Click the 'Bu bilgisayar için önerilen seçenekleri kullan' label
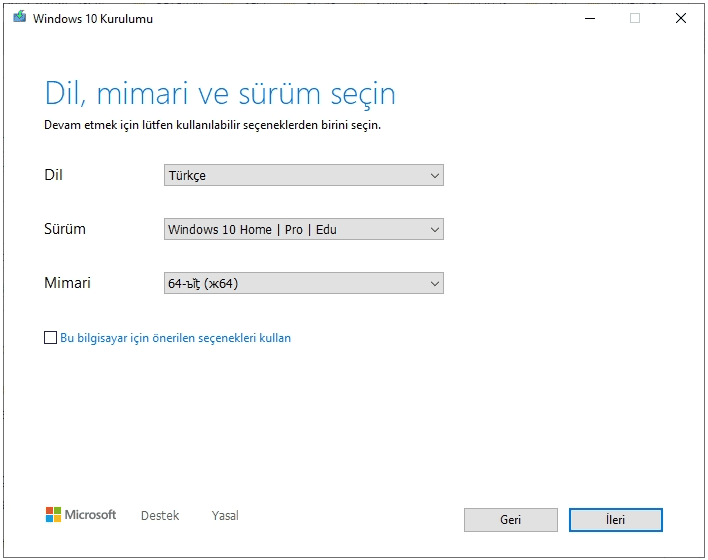The image size is (708, 560). [176, 338]
